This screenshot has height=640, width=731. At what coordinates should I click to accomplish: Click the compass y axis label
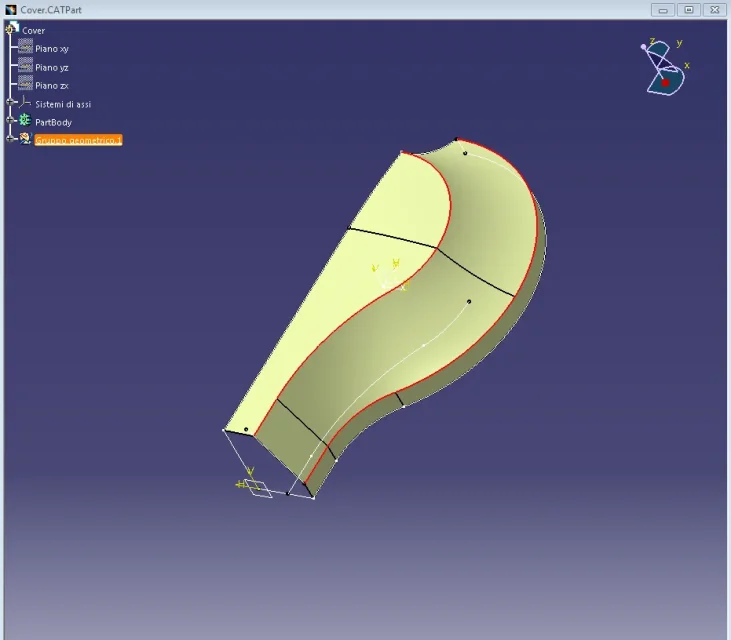[x=679, y=43]
